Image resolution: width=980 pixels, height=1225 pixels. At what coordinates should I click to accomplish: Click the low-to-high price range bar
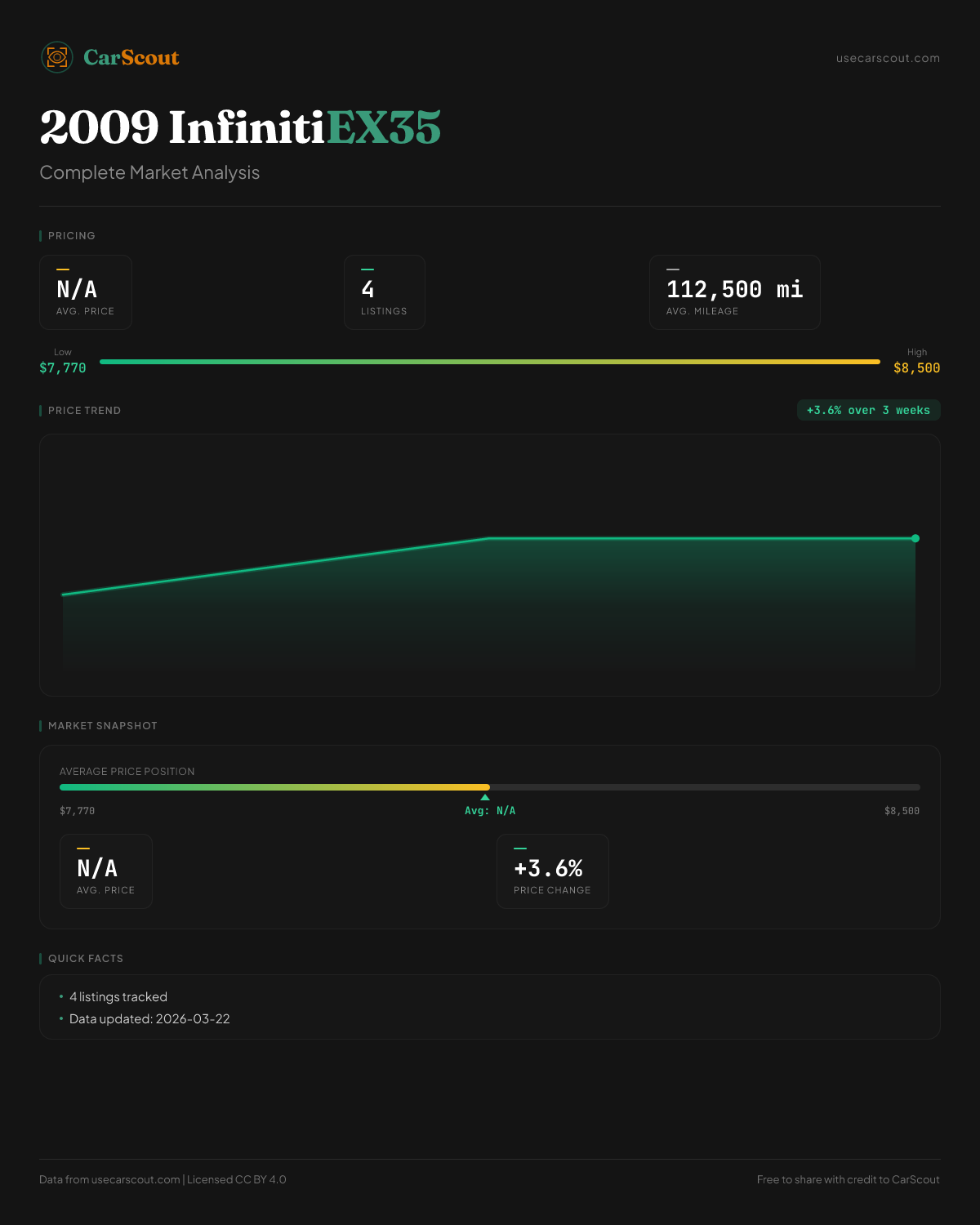click(490, 362)
